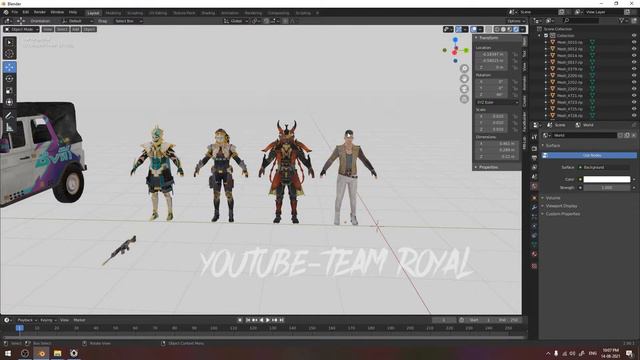Image resolution: width=640 pixels, height=360 pixels.
Task: Hide Mesh_0014 with its eye icon
Action: (x=634, y=56)
